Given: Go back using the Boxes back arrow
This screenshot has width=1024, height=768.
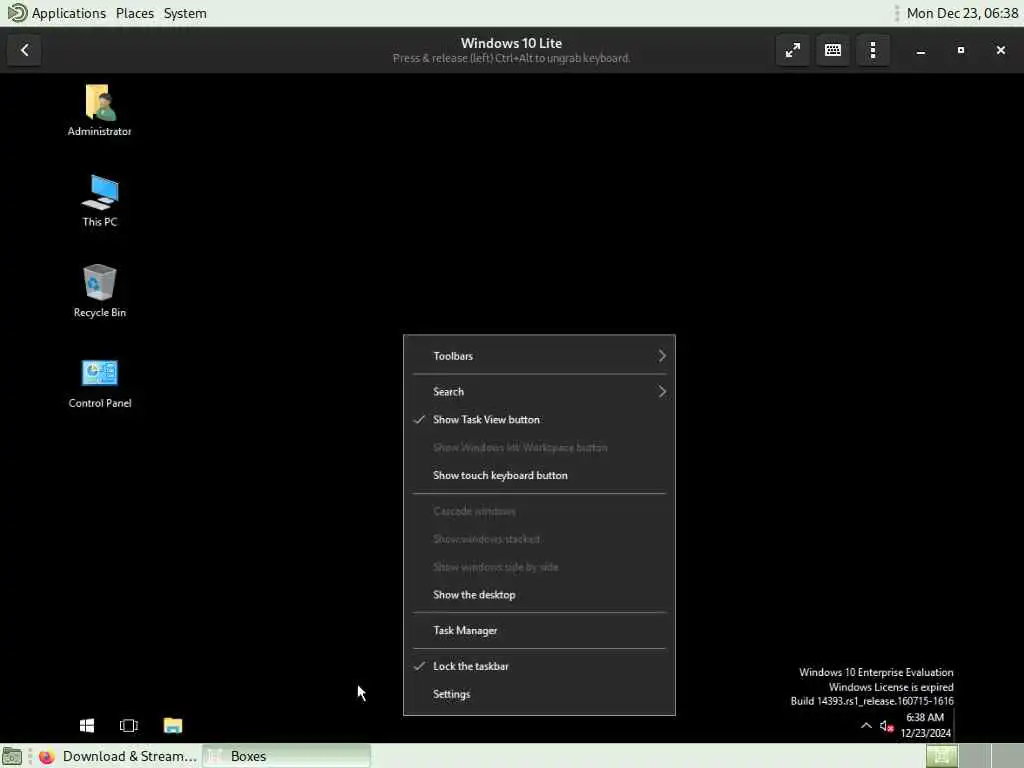Looking at the screenshot, I should tap(24, 50).
